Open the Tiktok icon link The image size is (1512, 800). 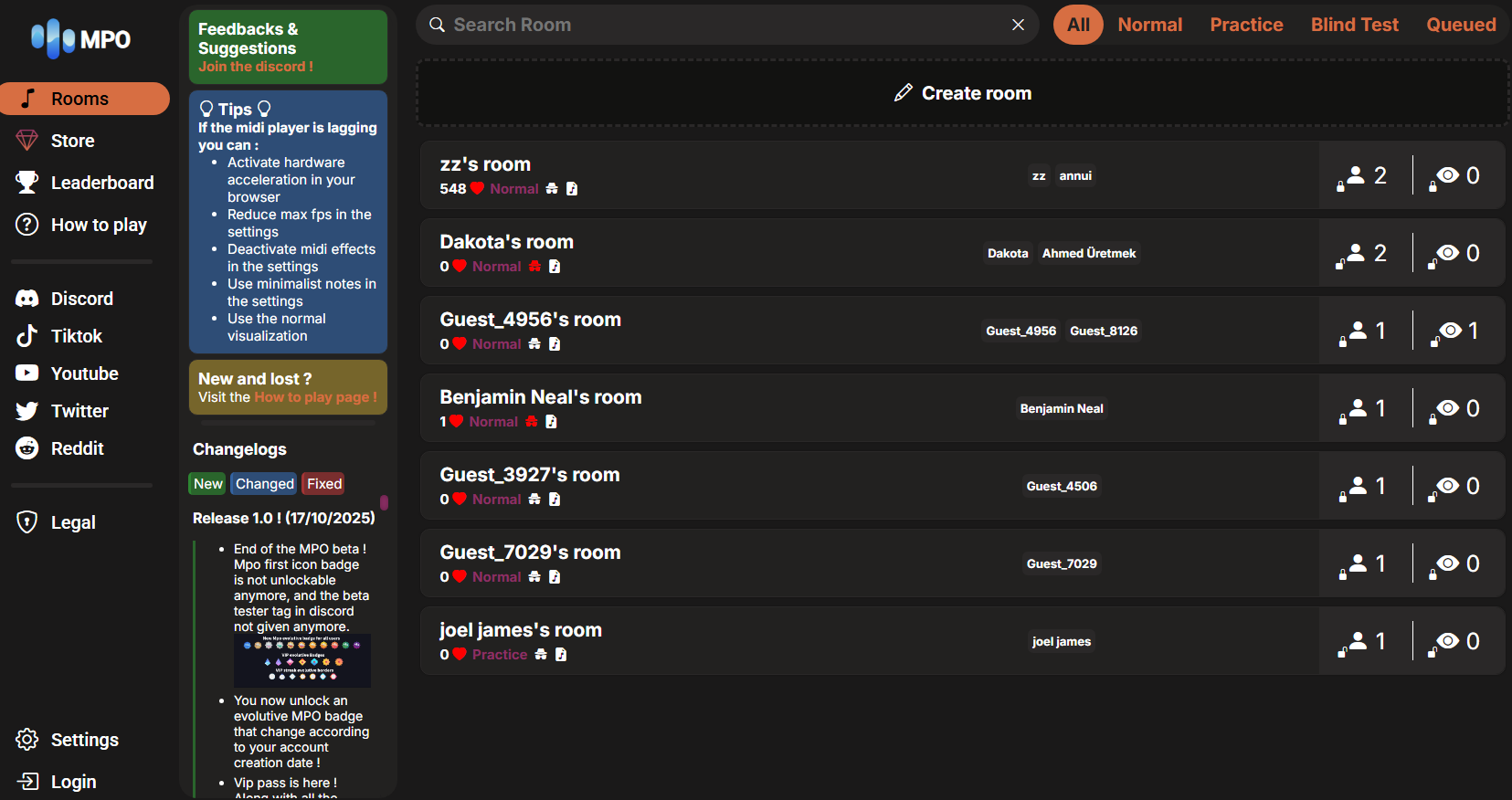tap(27, 336)
